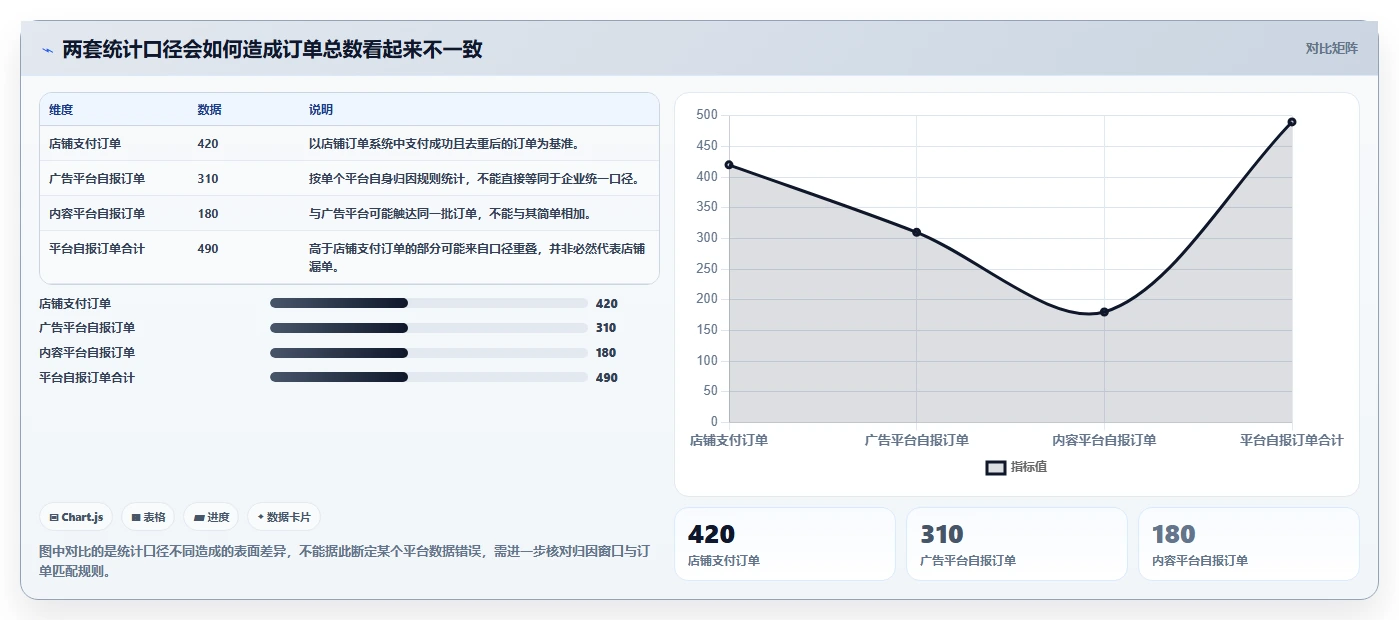Click the progress value 180 beside its bar

tap(606, 353)
